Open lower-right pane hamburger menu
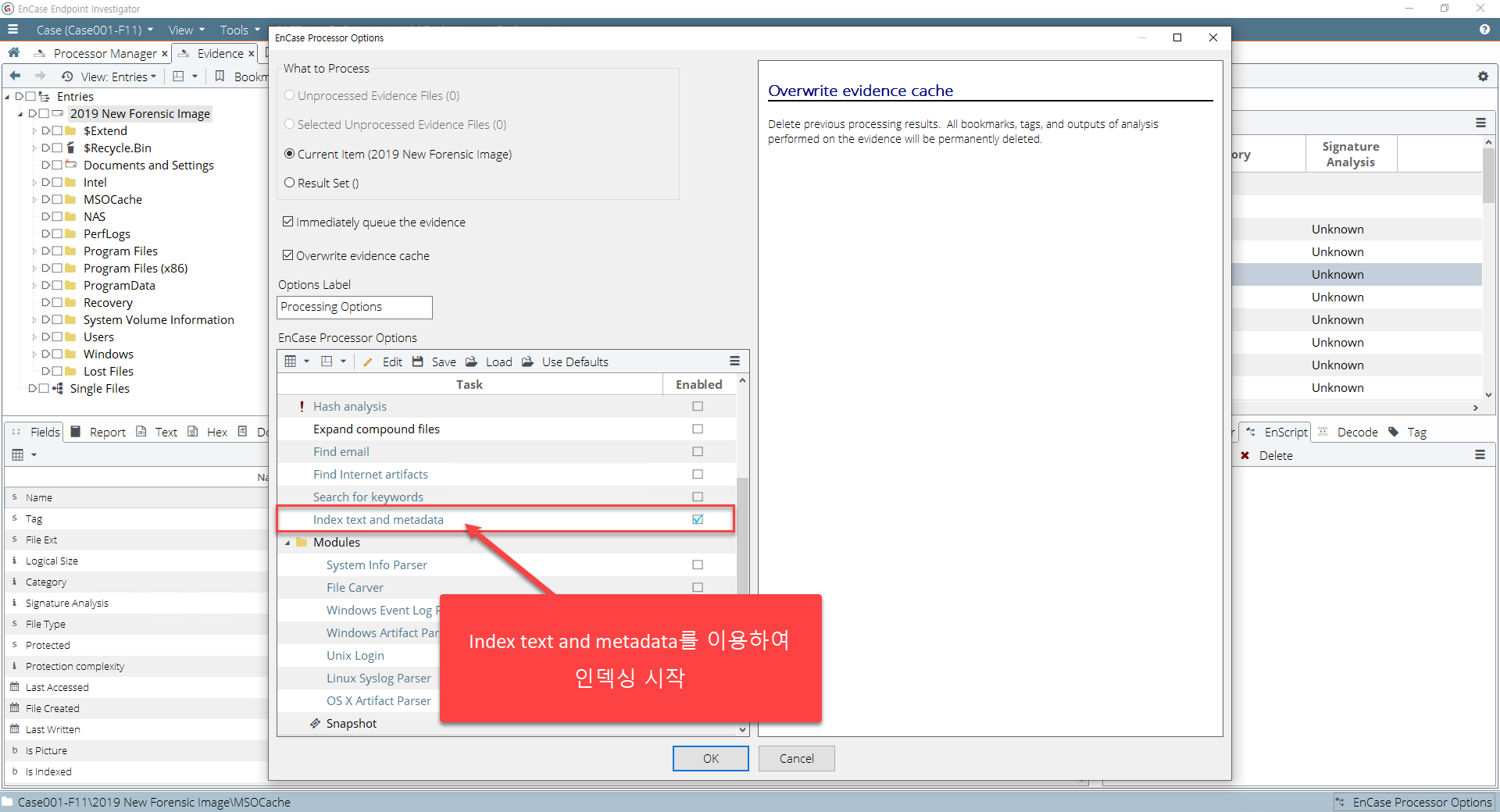Viewport: 1500px width, 812px height. pyautogui.click(x=1480, y=454)
